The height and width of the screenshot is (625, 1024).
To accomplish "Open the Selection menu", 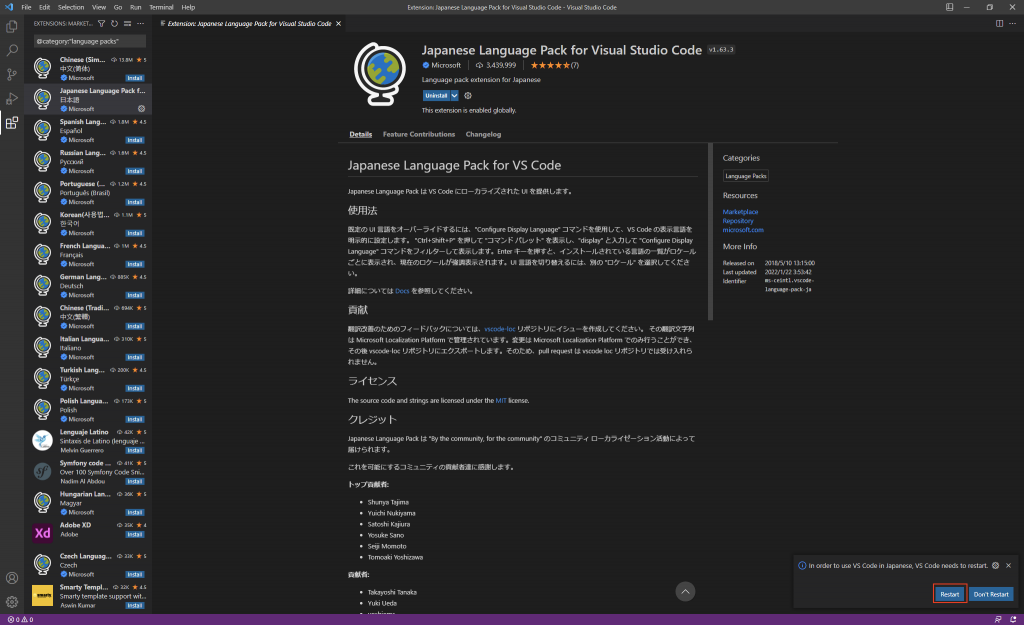I will click(71, 7).
